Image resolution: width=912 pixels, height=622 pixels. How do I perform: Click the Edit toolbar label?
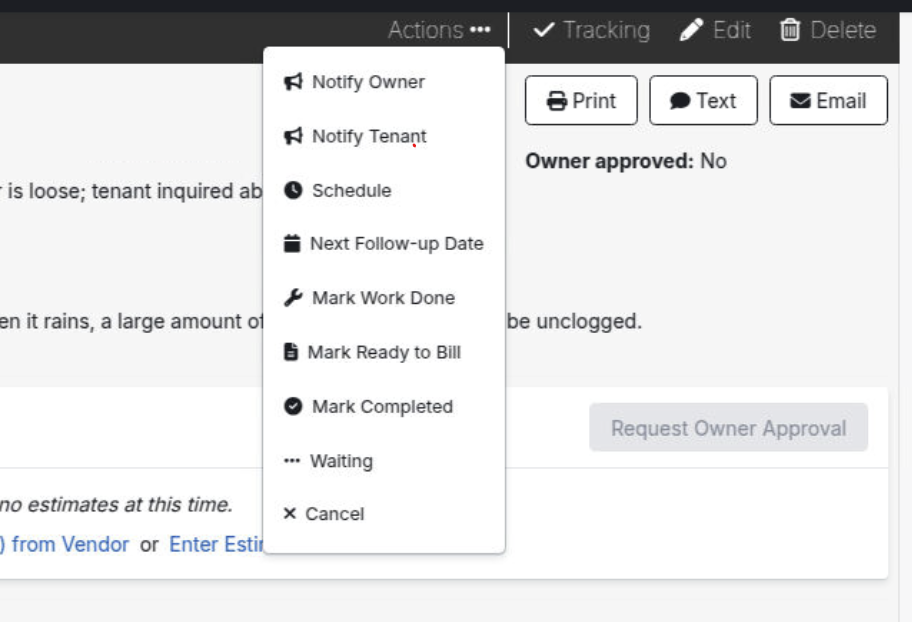(x=732, y=30)
